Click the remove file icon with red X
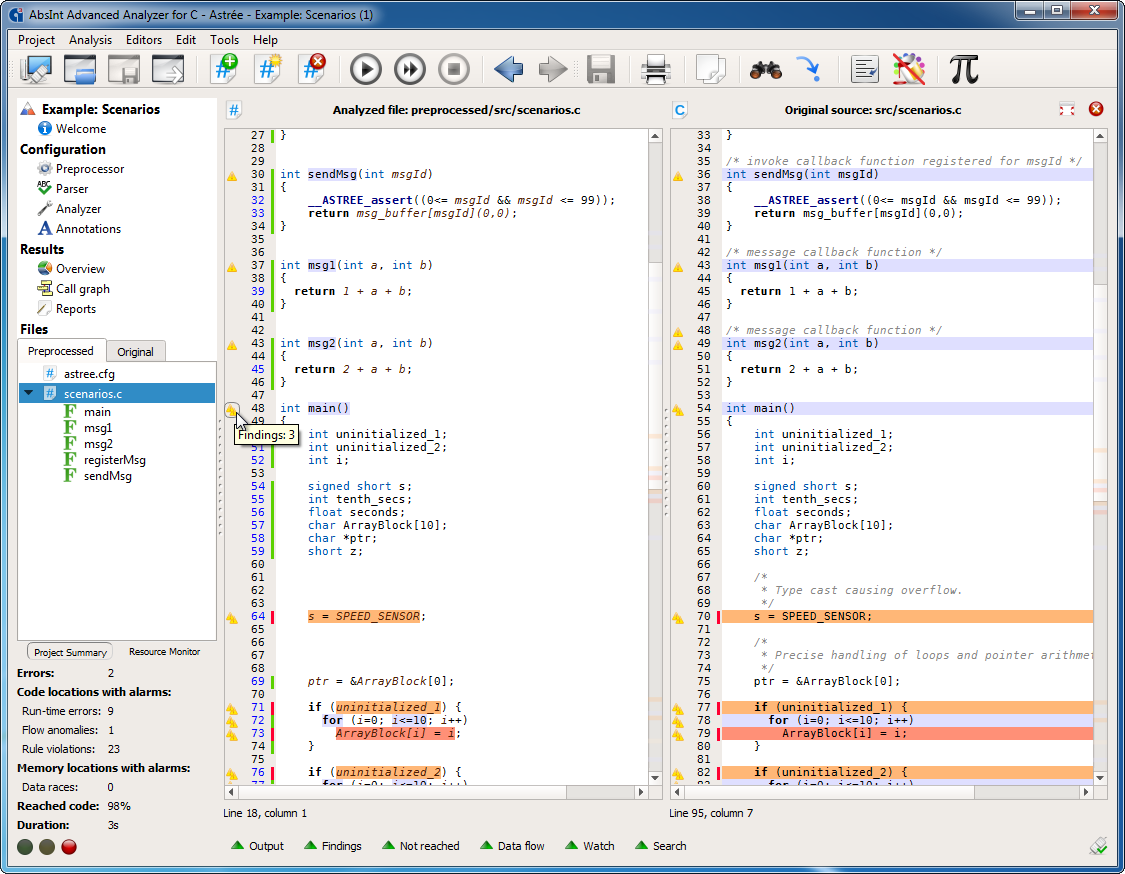 pyautogui.click(x=312, y=70)
